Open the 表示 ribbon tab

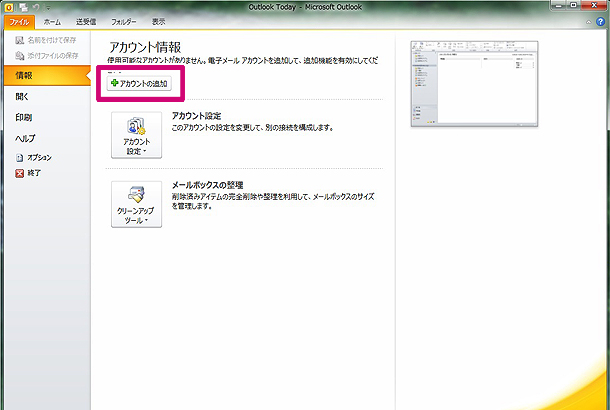[x=158, y=22]
